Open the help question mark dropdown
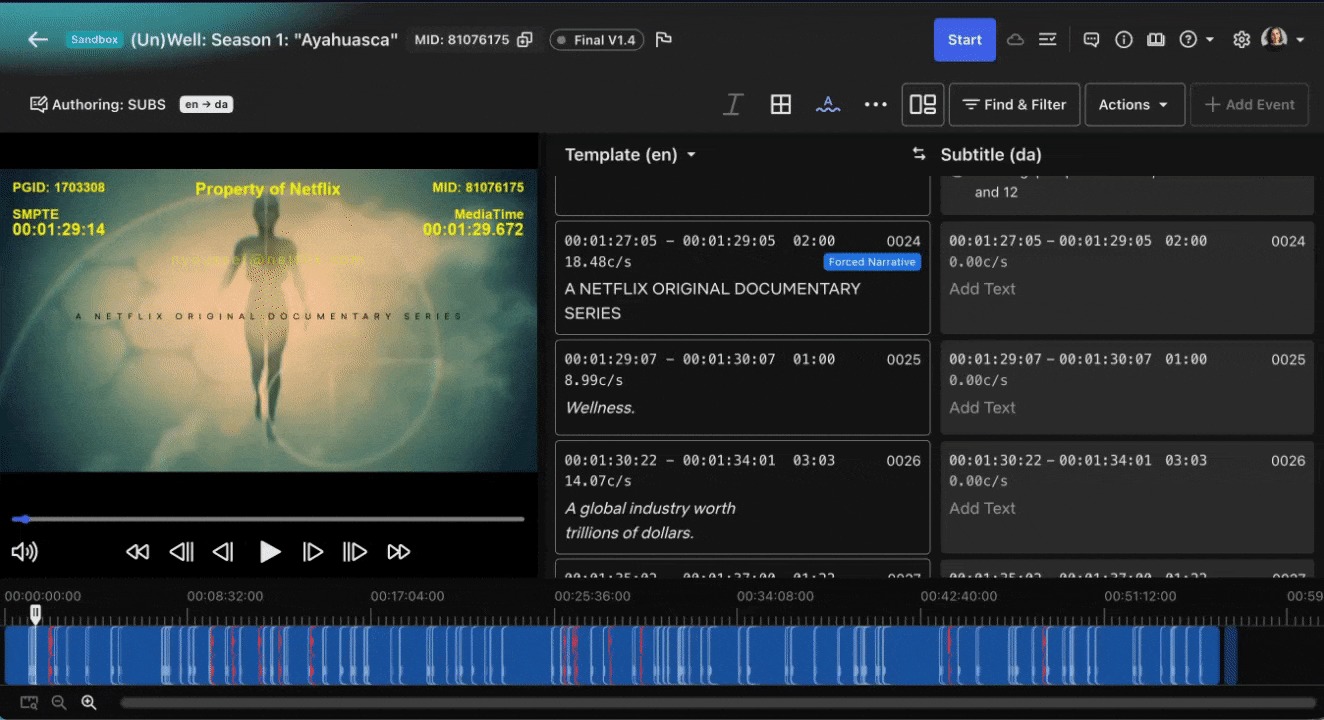1324x720 pixels. 1196,40
